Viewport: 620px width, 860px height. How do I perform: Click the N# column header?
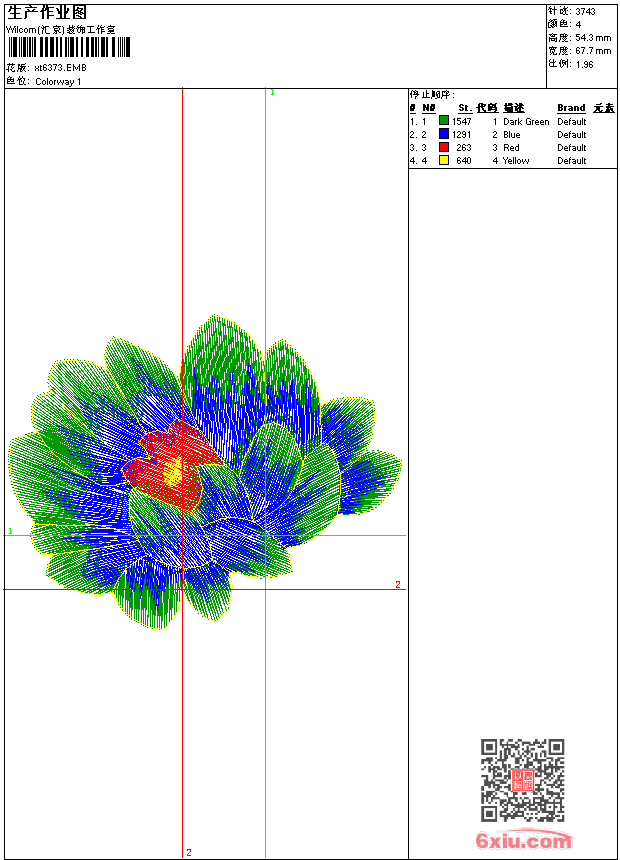pyautogui.click(x=429, y=108)
